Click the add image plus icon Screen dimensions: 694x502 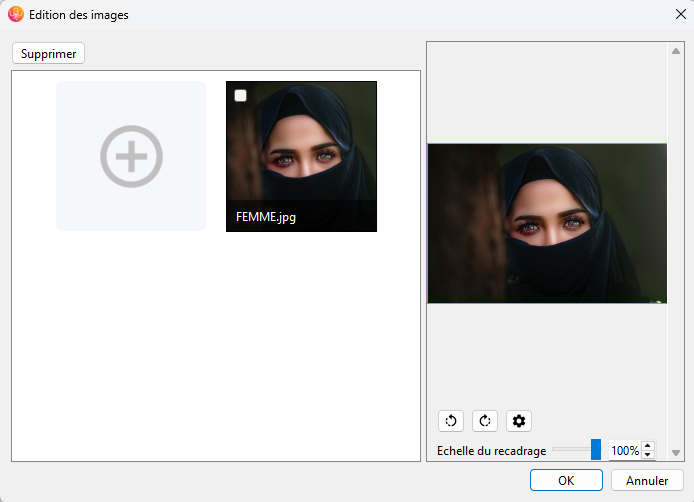click(x=131, y=156)
